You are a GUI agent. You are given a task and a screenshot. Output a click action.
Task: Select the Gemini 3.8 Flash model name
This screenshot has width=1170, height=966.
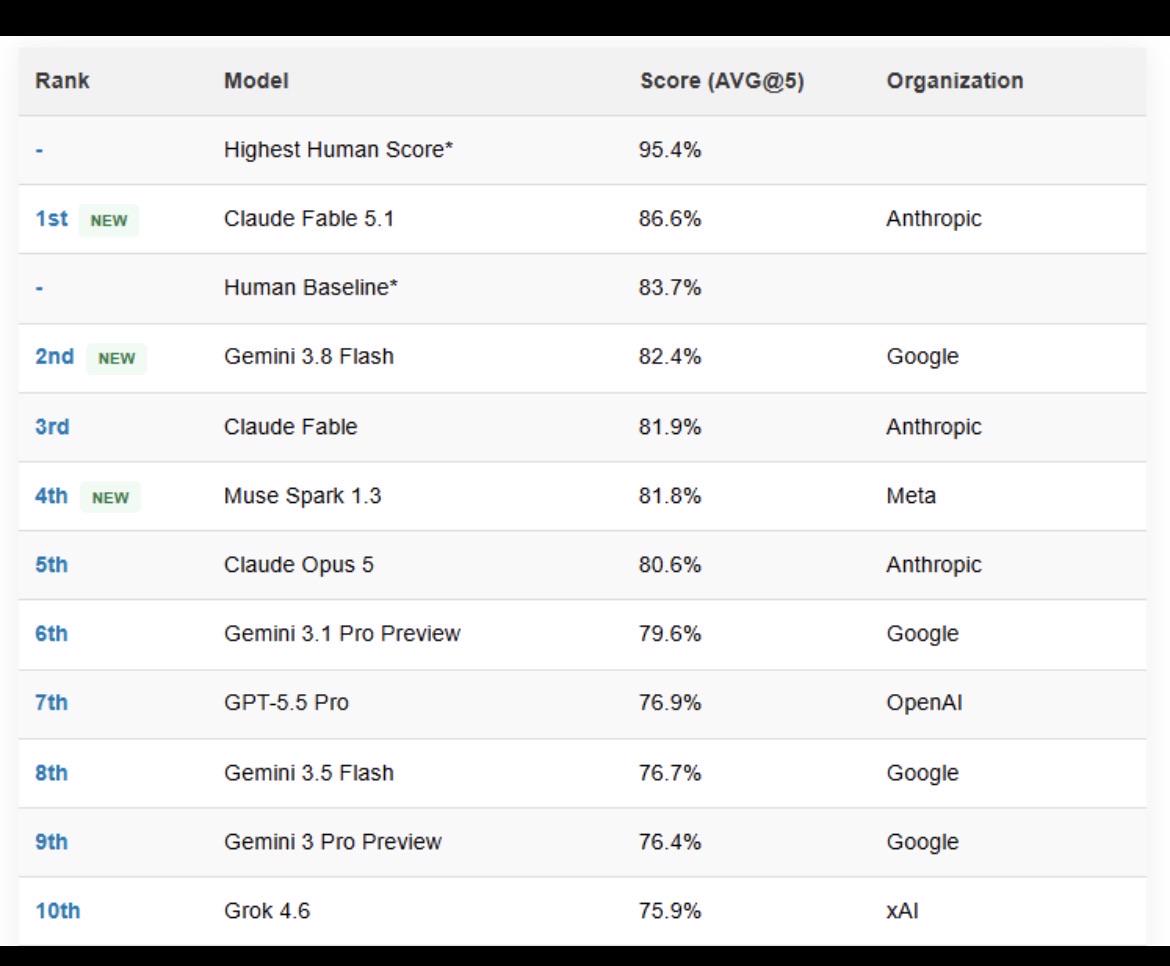(x=309, y=357)
